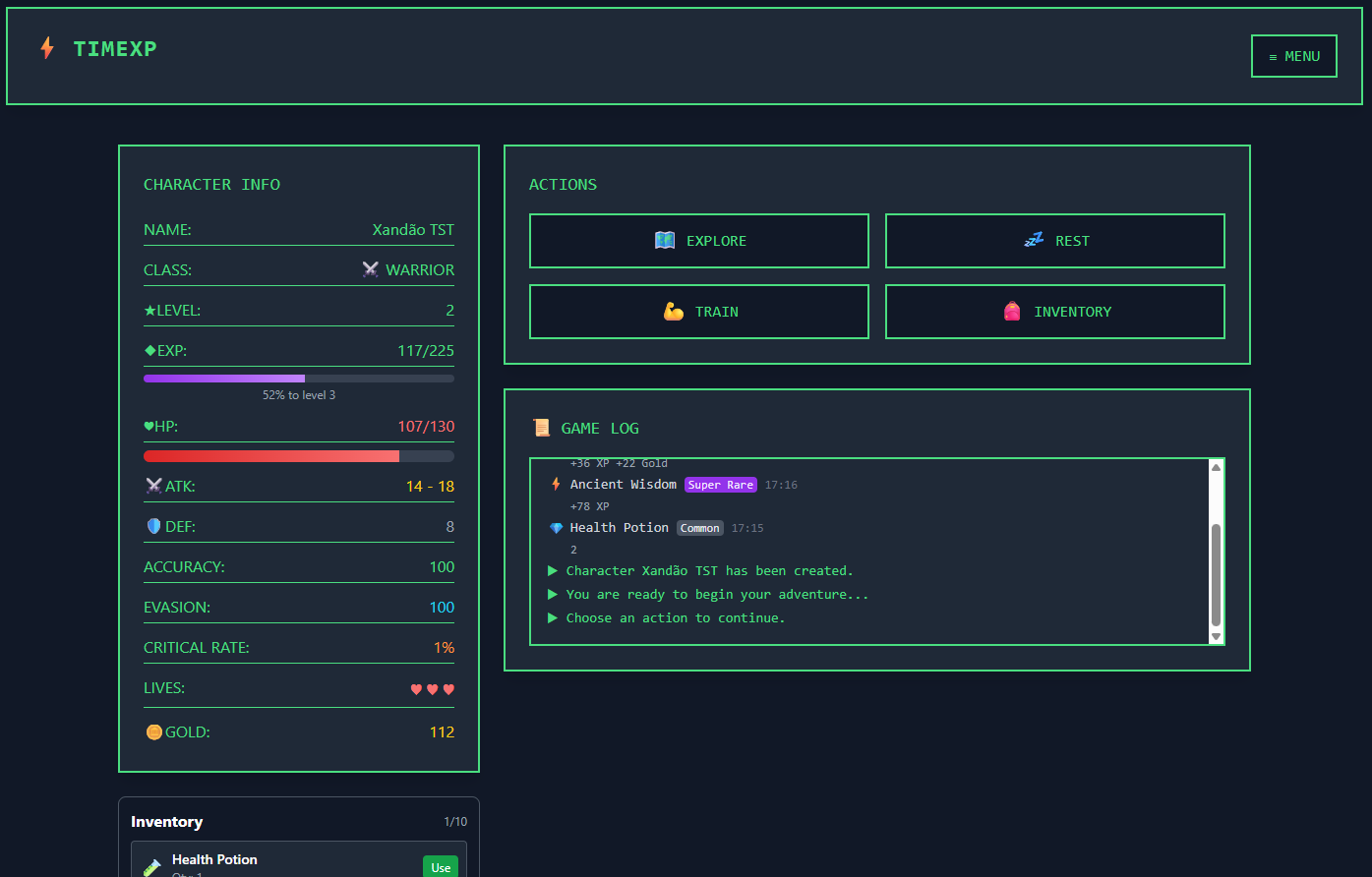Click the lightning bolt TIMEXP logo icon
The width and height of the screenshot is (1372, 877).
click(x=46, y=48)
